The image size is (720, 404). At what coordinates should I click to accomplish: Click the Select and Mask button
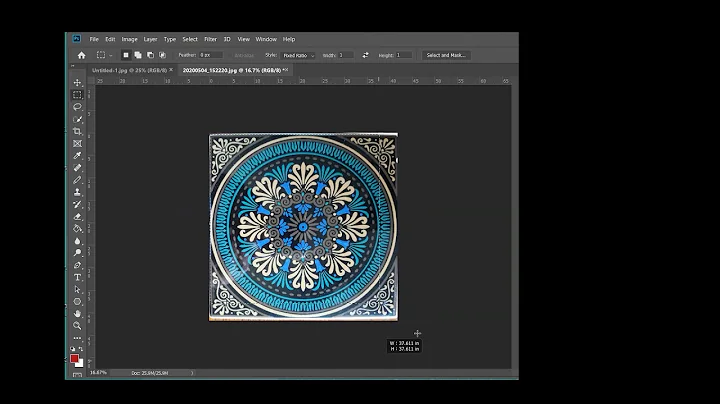click(x=446, y=55)
